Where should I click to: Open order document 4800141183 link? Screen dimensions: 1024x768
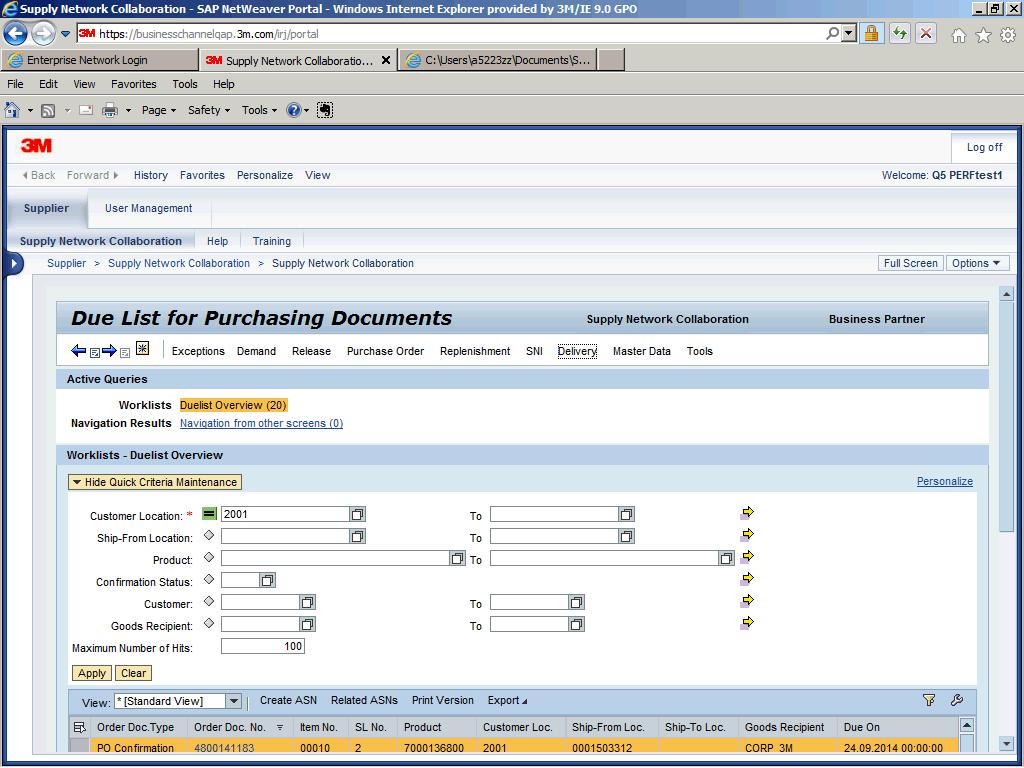[x=224, y=748]
